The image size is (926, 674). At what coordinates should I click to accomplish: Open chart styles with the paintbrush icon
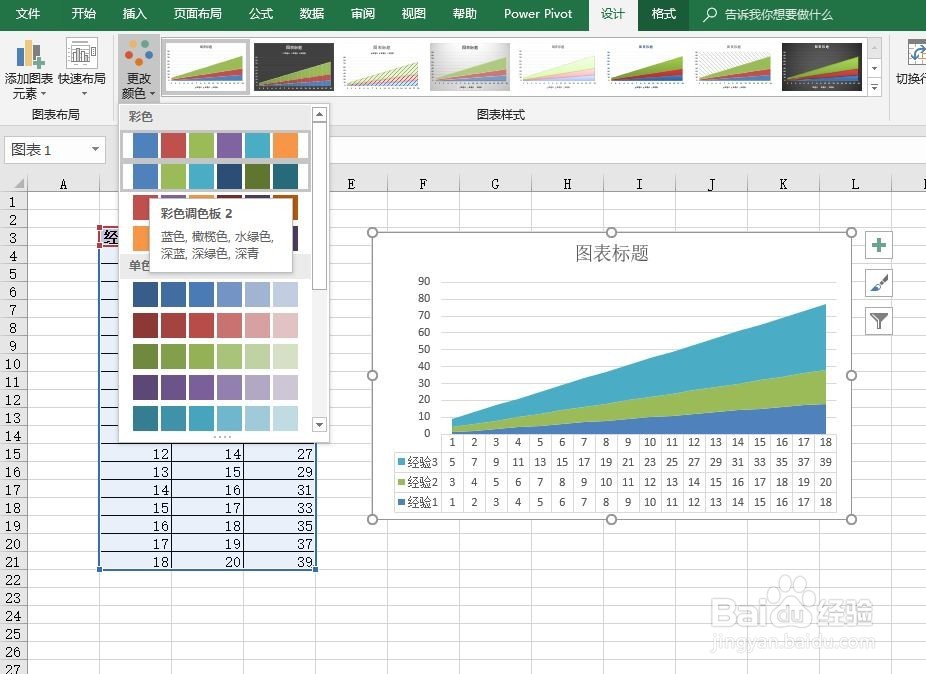(878, 282)
